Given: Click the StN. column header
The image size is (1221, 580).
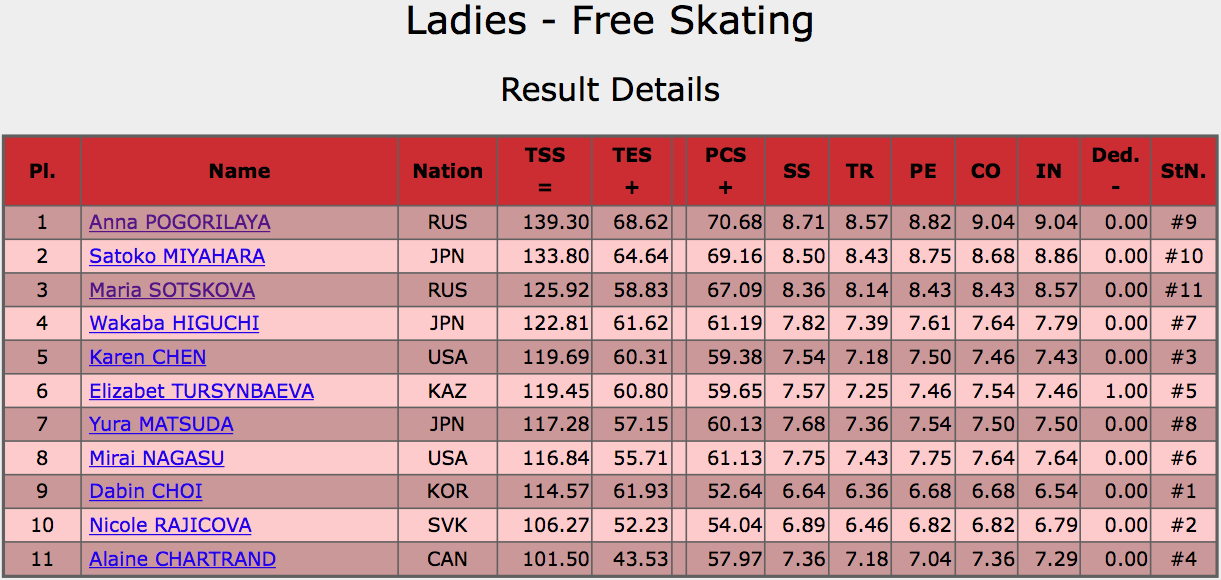Looking at the screenshot, I should tap(1183, 171).
